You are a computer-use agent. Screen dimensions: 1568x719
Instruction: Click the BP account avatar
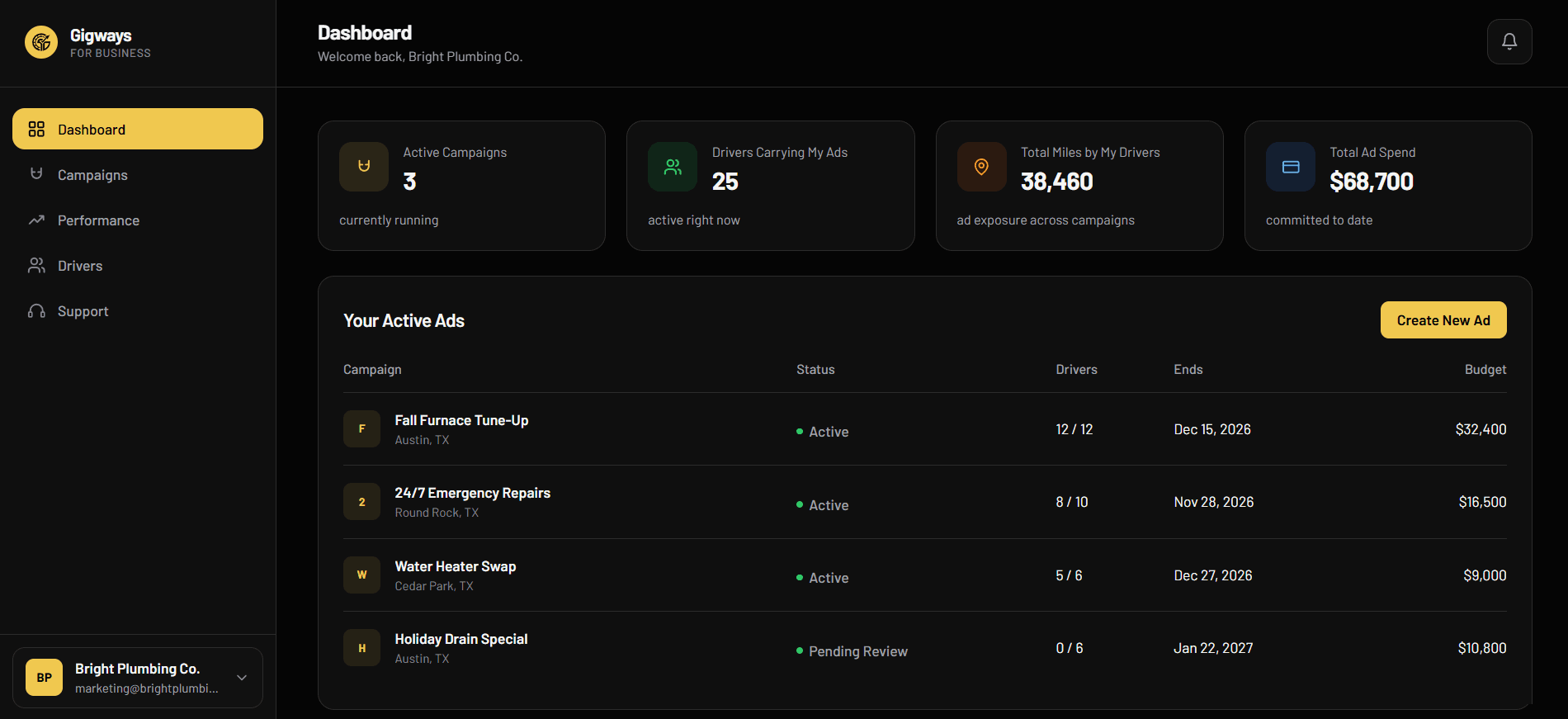[x=45, y=678]
